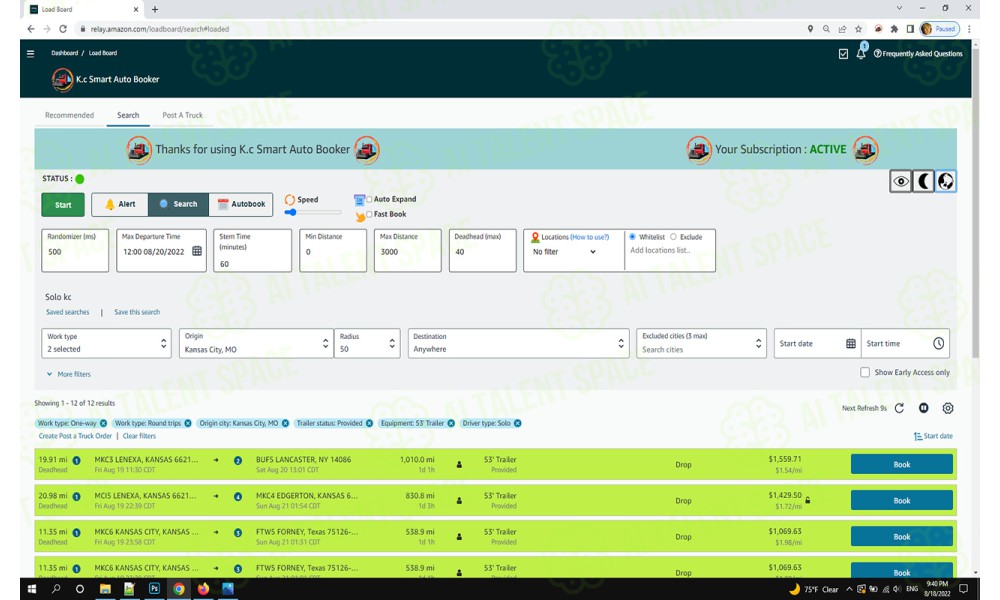The image size is (1000, 600).
Task: Select the Exclude radio option
Action: click(673, 237)
